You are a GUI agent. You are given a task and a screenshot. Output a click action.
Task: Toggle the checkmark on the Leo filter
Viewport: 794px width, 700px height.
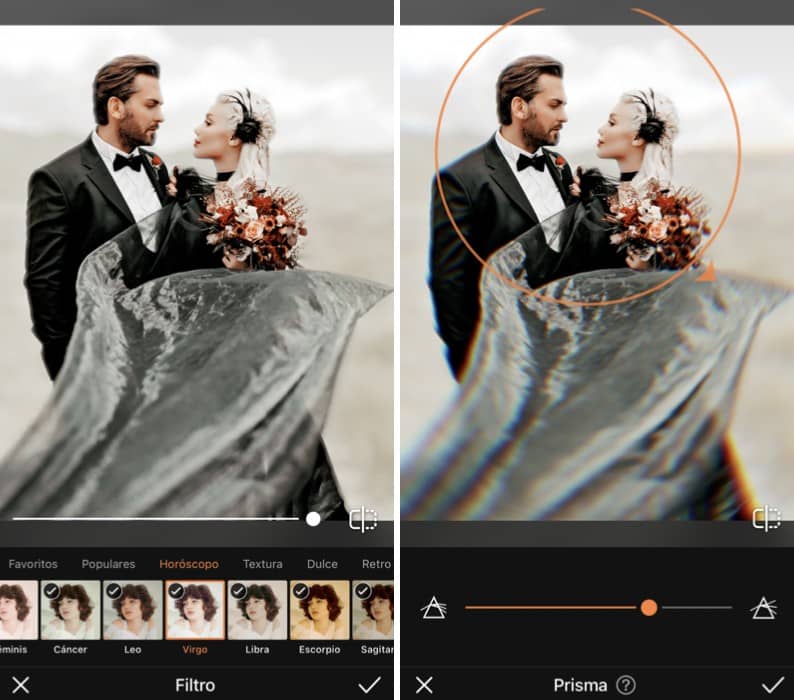[x=114, y=591]
